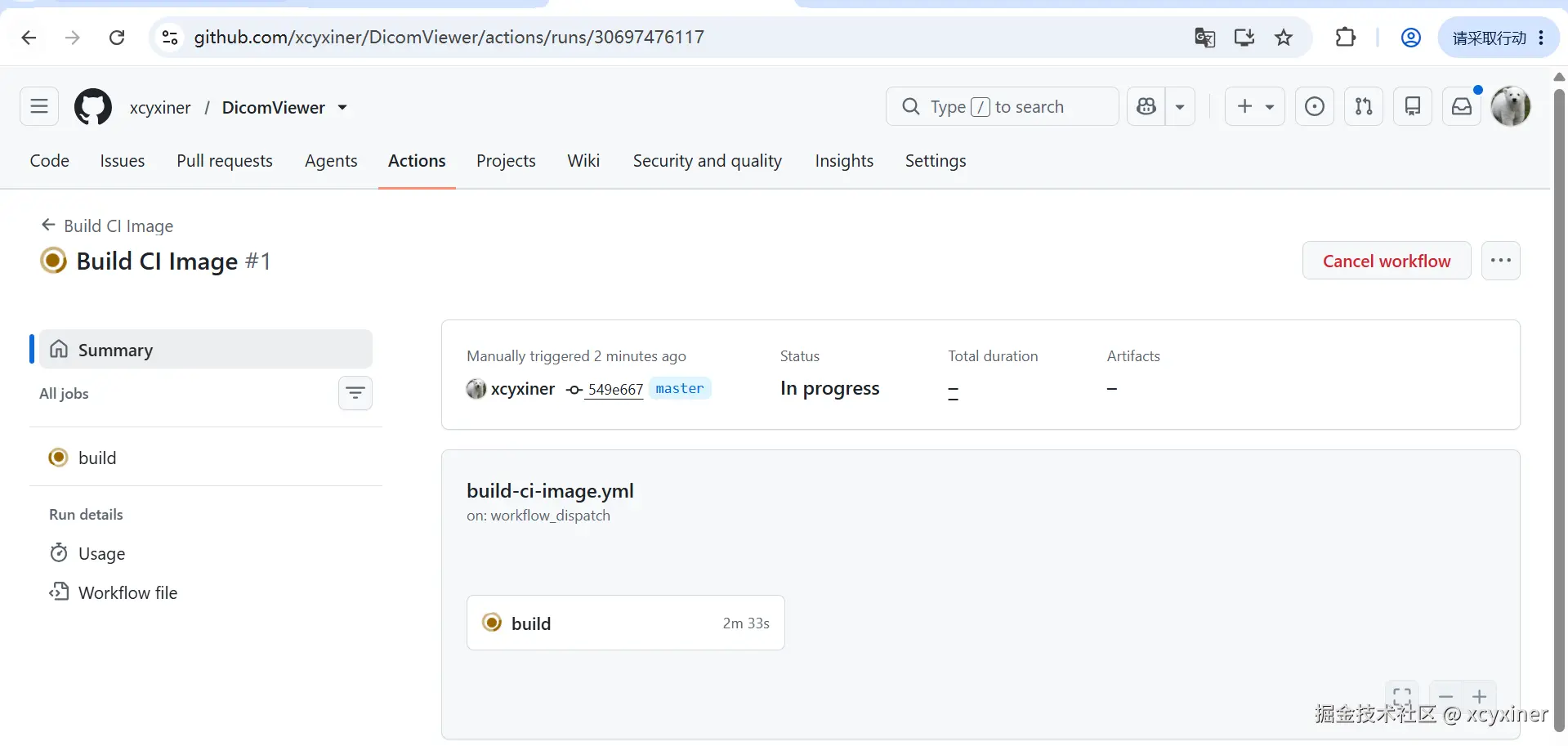
Task: Click the browser address bar URL
Action: point(449,38)
